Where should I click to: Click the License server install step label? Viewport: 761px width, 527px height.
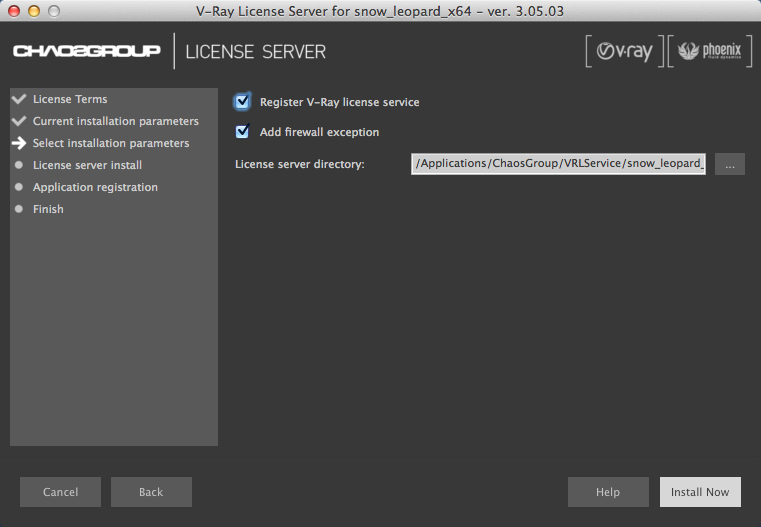[x=87, y=165]
